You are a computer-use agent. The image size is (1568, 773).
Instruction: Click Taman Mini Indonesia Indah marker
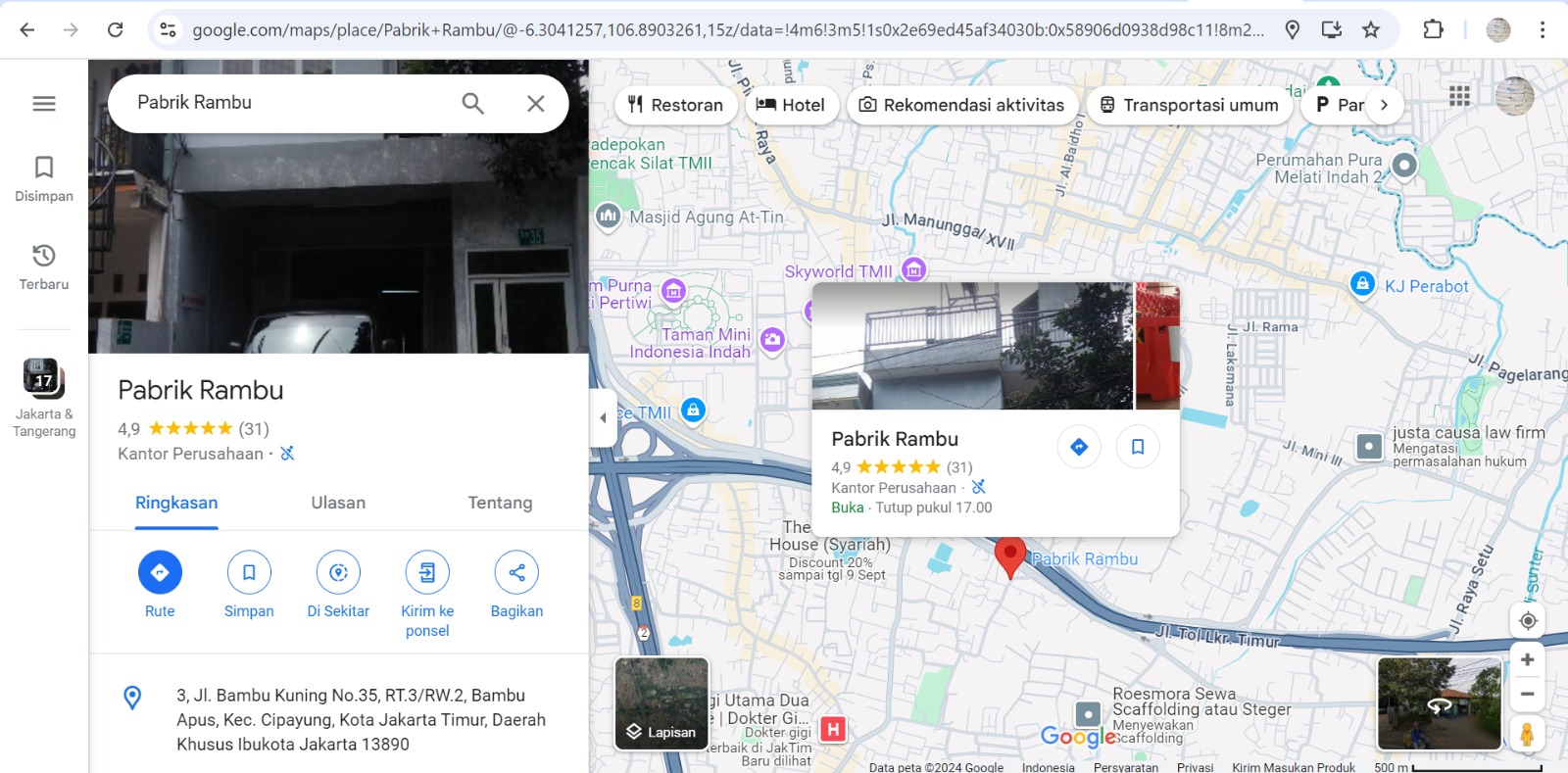(x=772, y=340)
